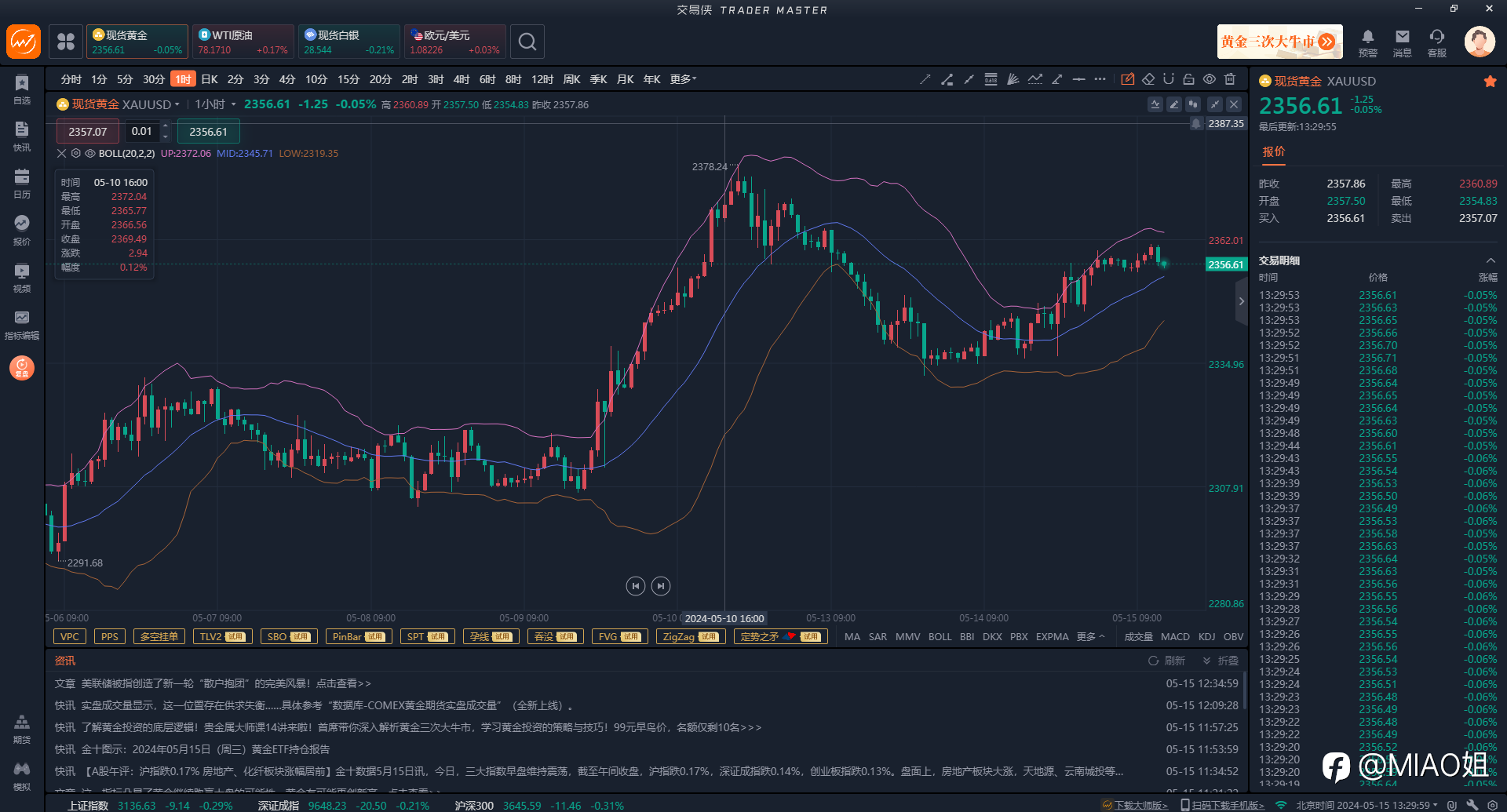Enable the KDJ sub-indicator
This screenshot has width=1507, height=812.
(x=1206, y=637)
